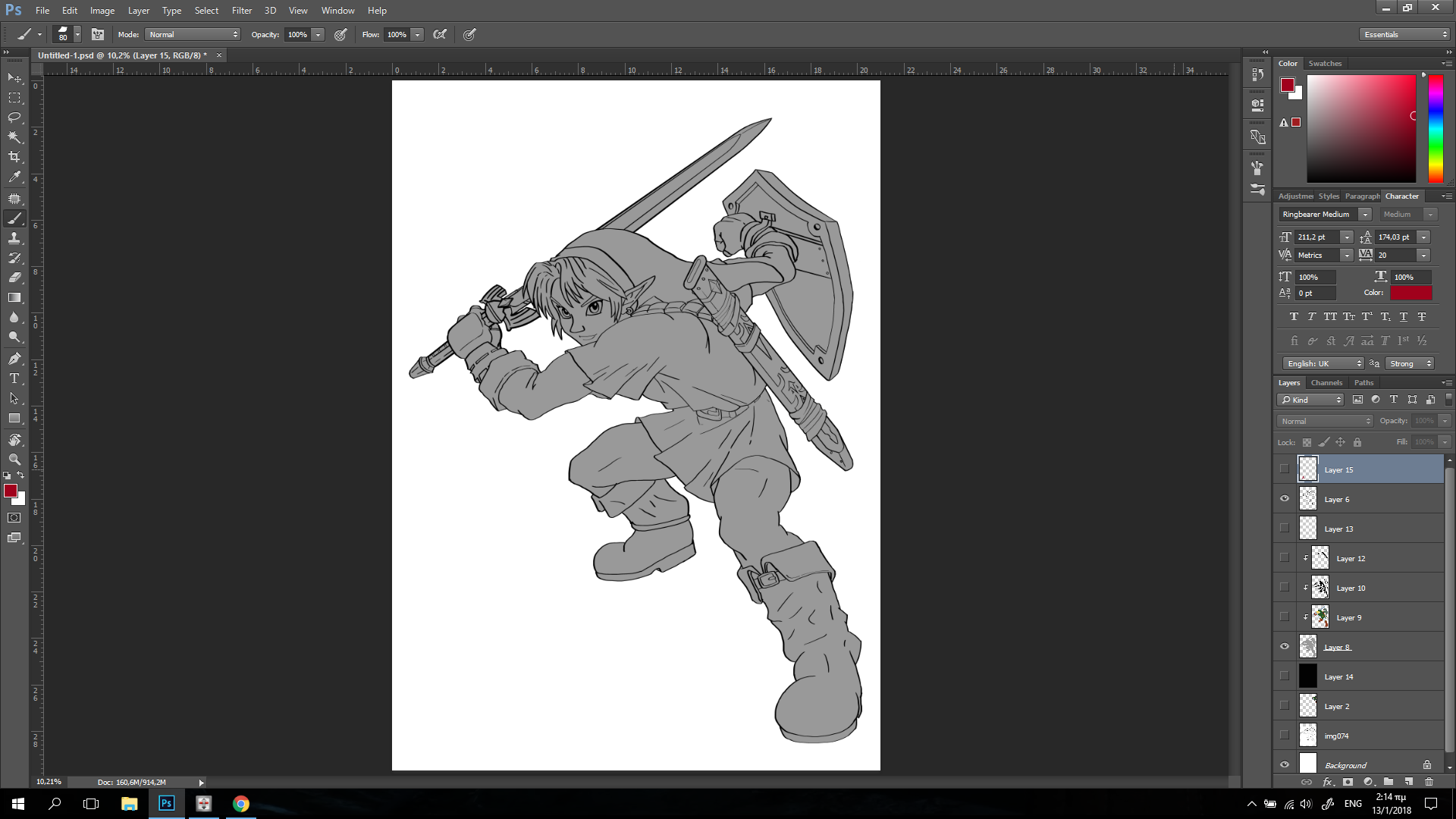Select the Layer 2 row
Screen dimensions: 1456x819
pos(1360,706)
